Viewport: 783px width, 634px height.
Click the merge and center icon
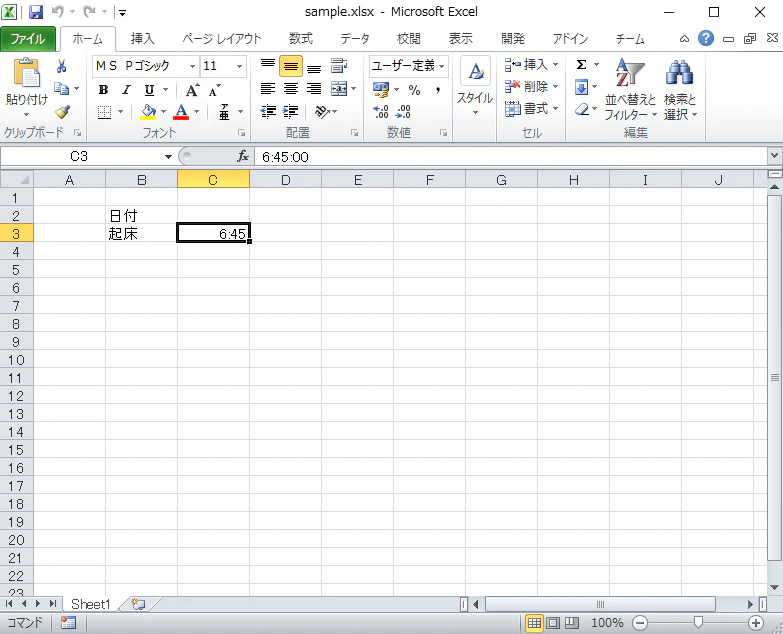click(339, 89)
